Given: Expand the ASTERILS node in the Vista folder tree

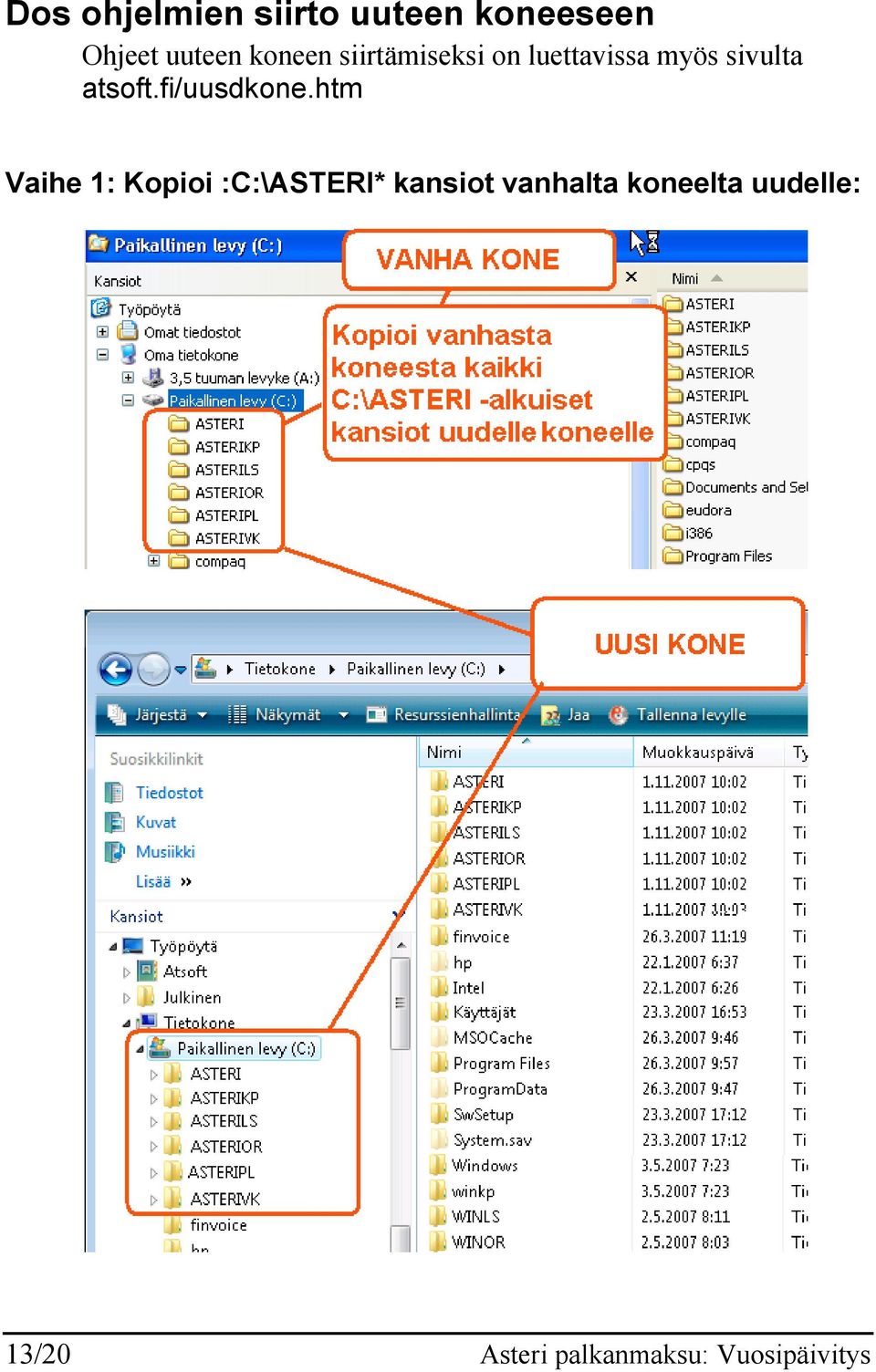Looking at the screenshot, I should pyautogui.click(x=153, y=1122).
